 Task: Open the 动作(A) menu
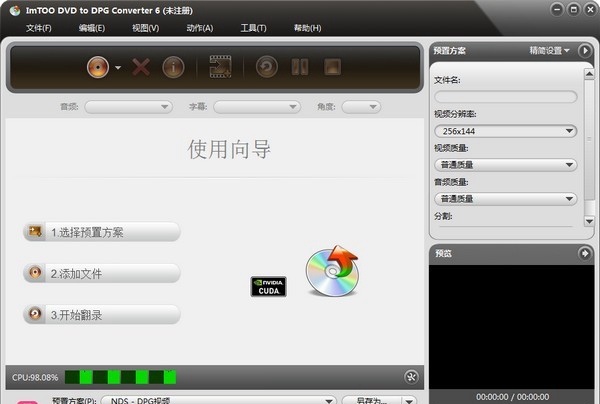click(x=200, y=28)
